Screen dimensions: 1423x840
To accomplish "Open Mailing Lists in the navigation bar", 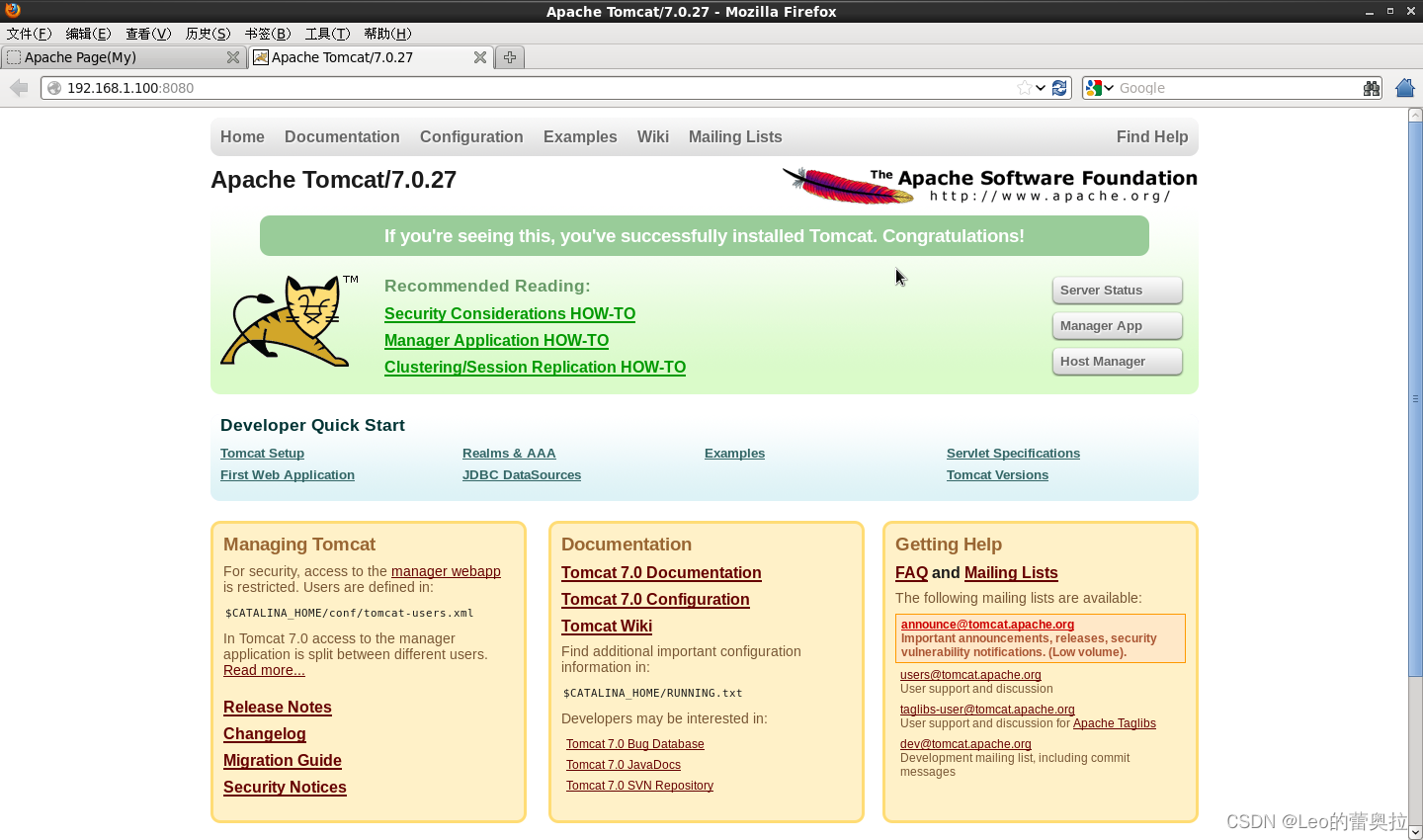I will tap(735, 136).
